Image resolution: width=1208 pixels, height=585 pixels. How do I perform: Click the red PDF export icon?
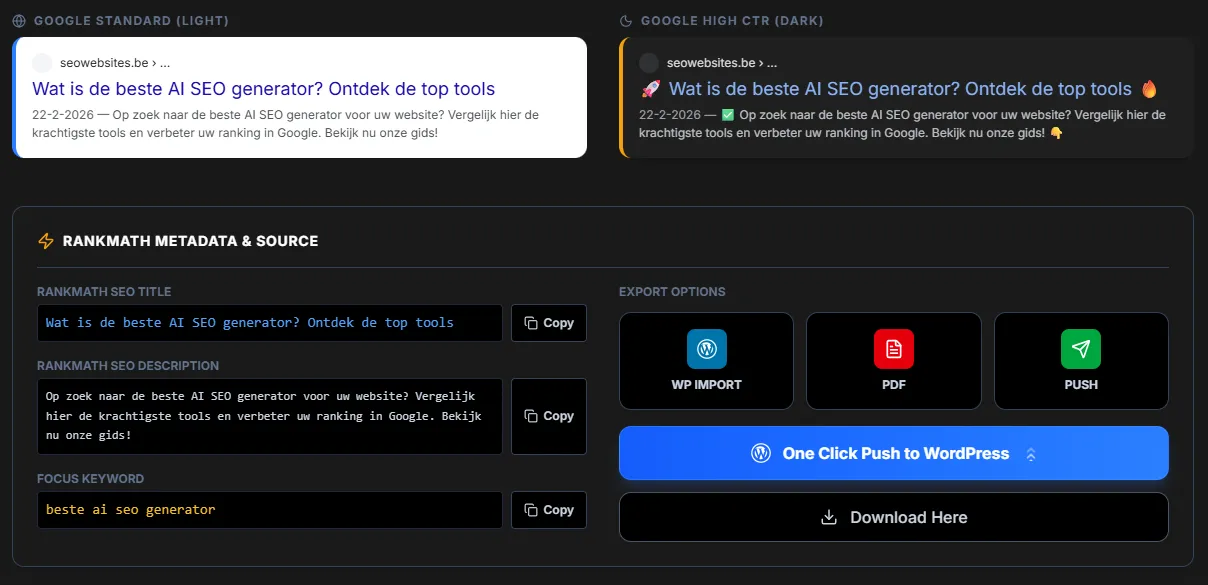click(893, 349)
